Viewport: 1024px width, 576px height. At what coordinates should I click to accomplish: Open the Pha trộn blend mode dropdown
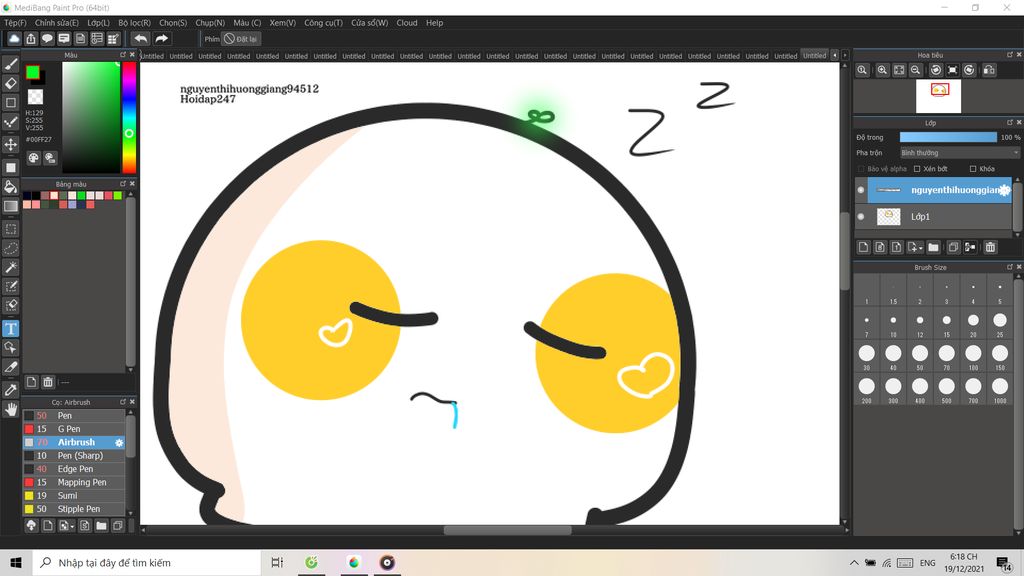click(959, 153)
